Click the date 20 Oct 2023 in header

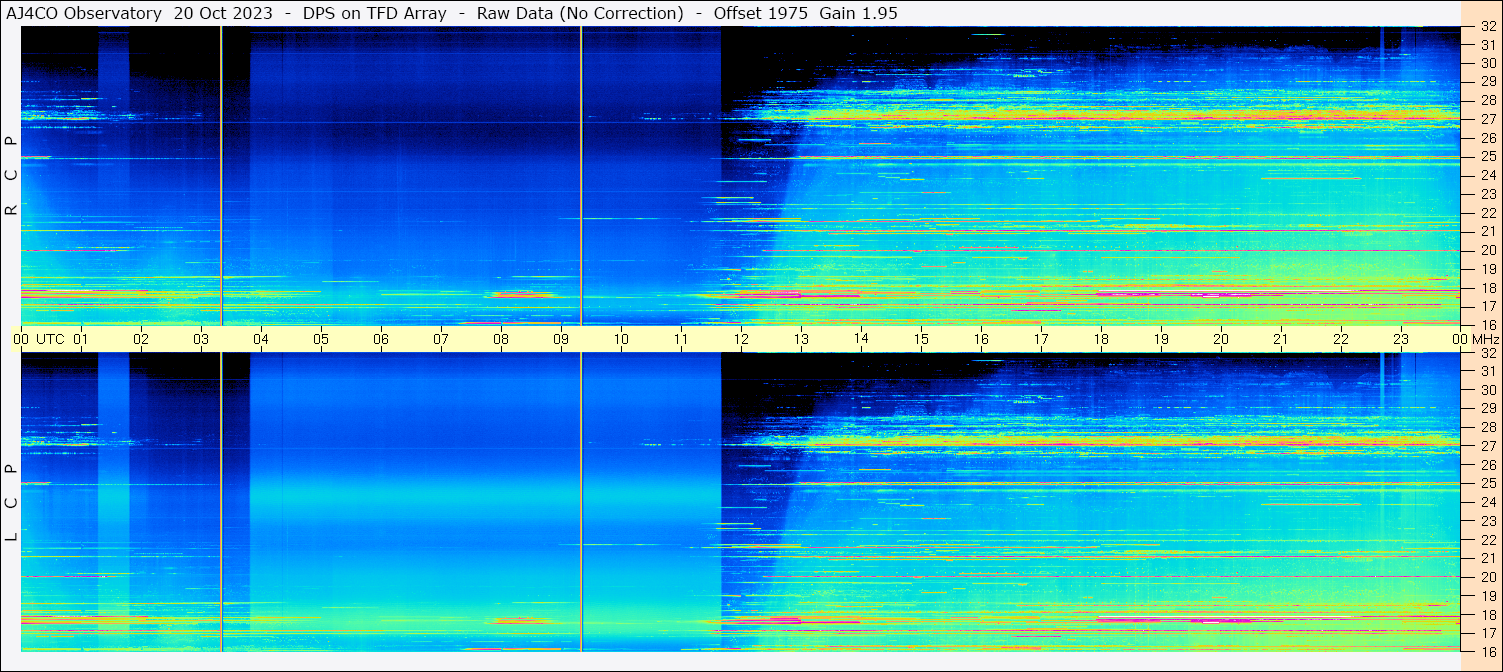click(x=223, y=13)
